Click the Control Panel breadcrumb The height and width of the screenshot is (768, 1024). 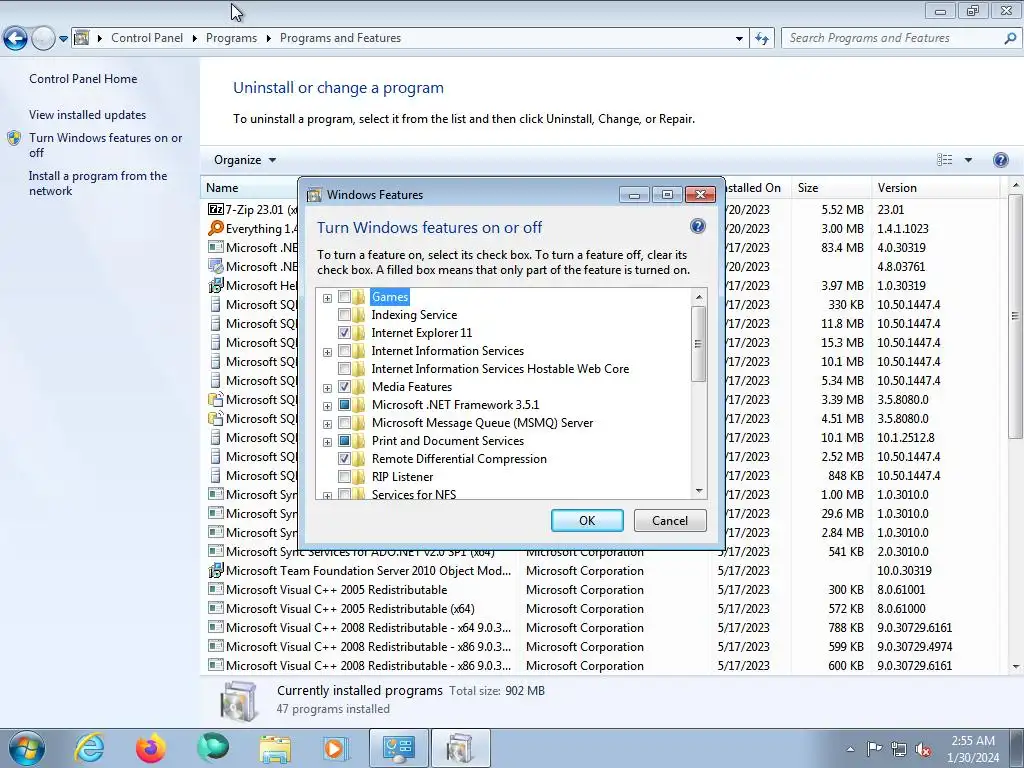(147, 38)
